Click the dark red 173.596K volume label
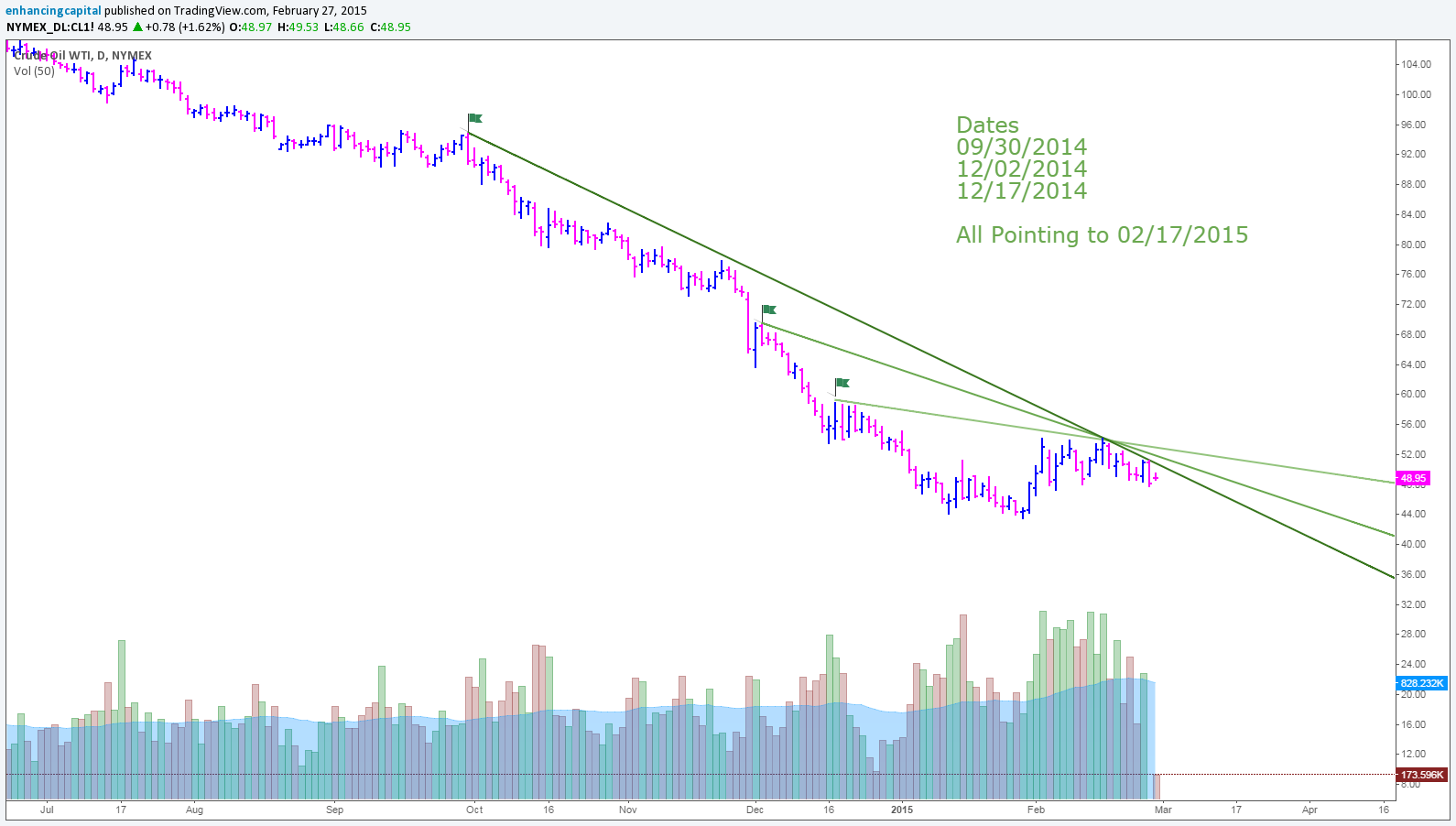This screenshot has width=1456, height=826. point(1422,775)
